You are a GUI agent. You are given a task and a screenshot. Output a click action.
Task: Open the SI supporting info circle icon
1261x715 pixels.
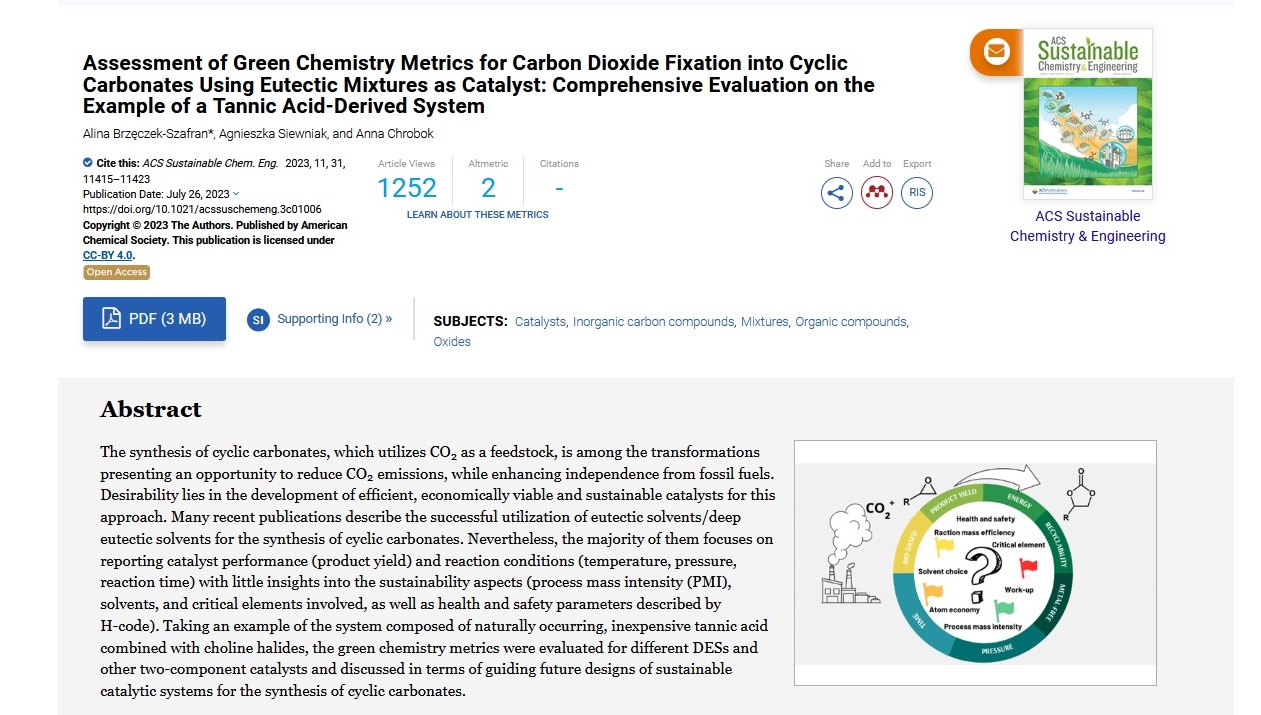click(258, 320)
